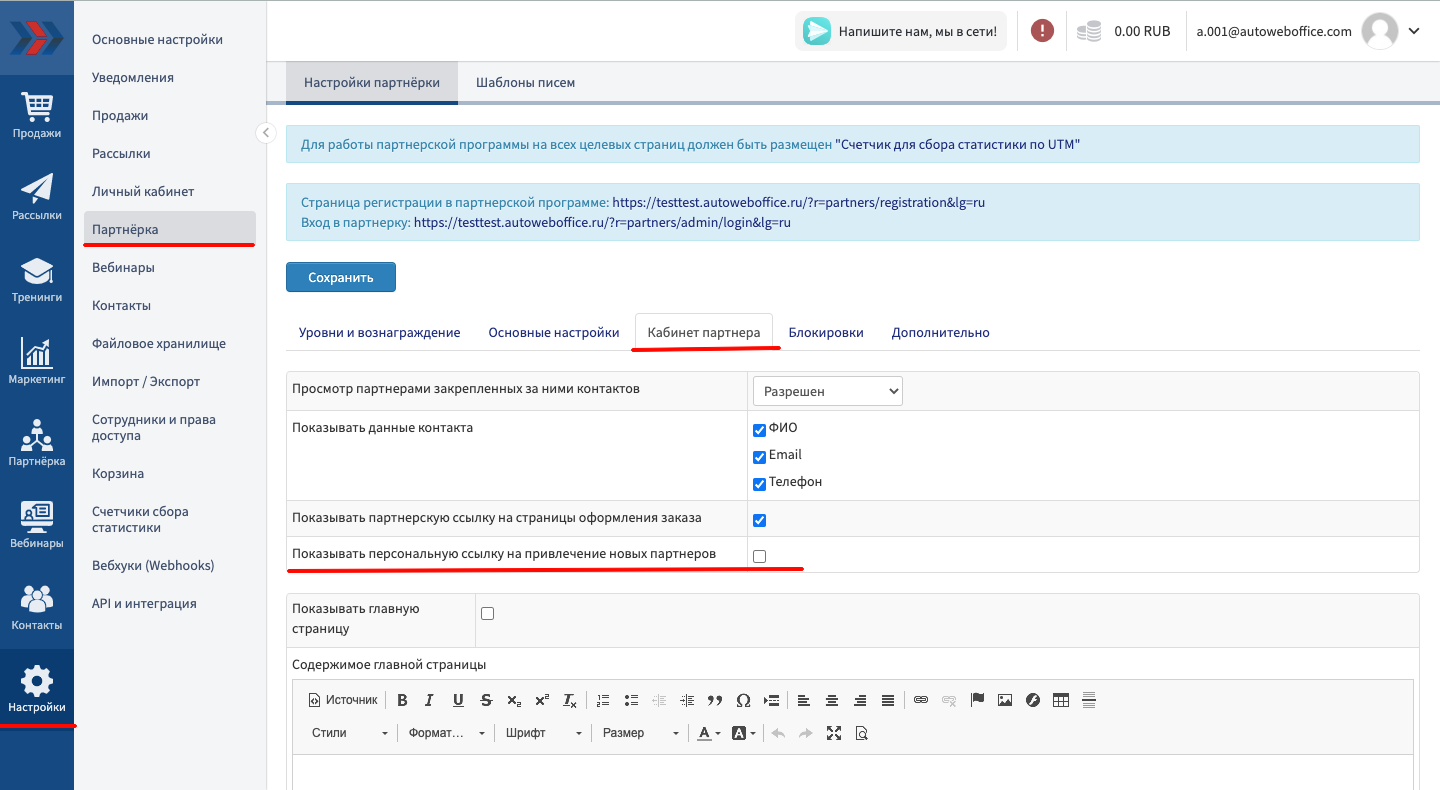
Task: Insert a table in the editor
Action: 1061,700
